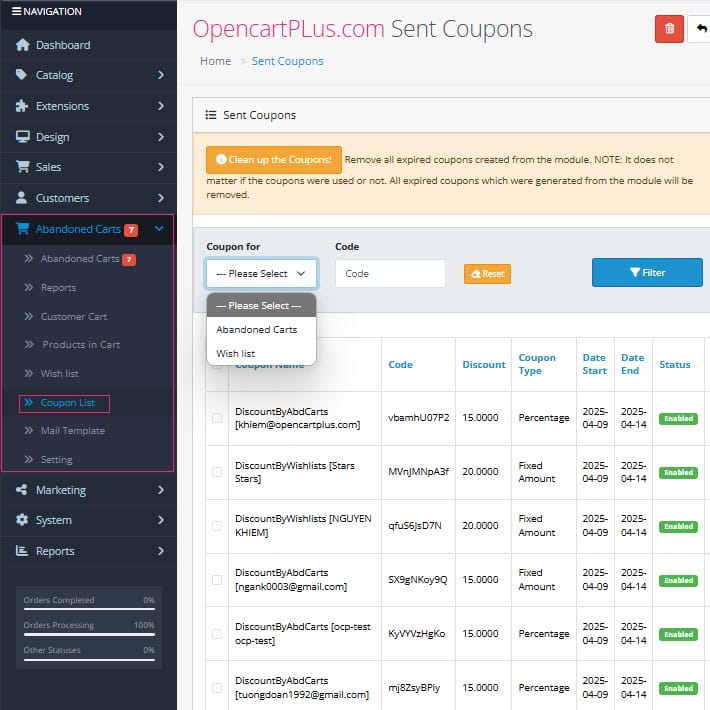
Task: Click the double-chevron icon beside Coupon List
Action: click(x=29, y=403)
